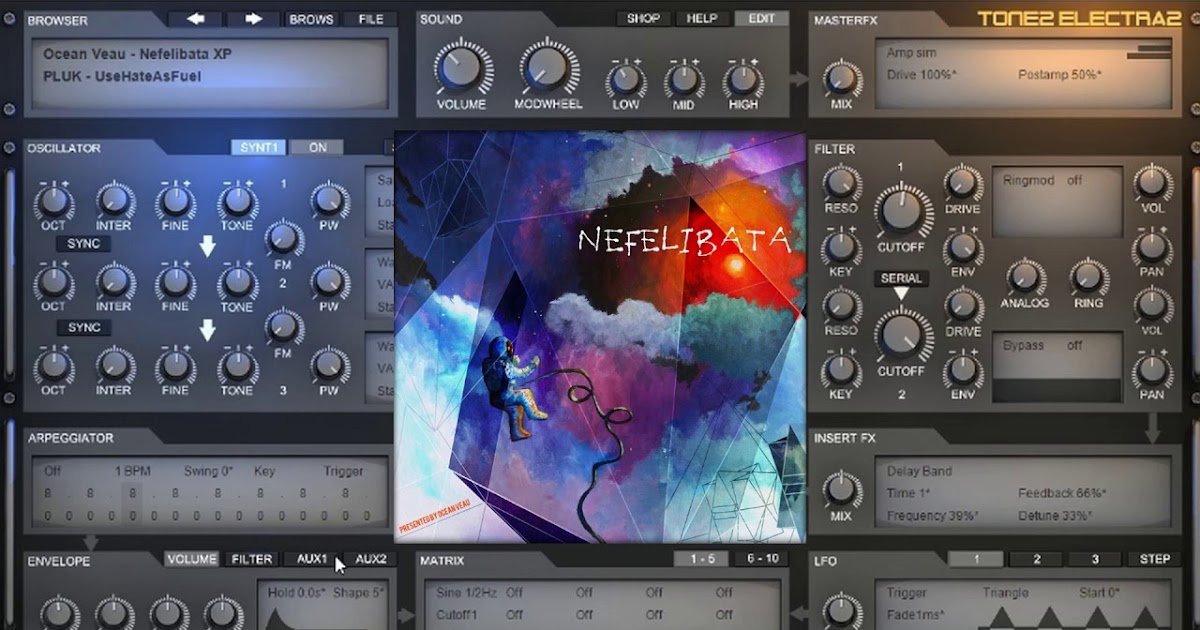1200x630 pixels.
Task: Adjust the MasterFX MIX knob
Action: click(x=842, y=79)
